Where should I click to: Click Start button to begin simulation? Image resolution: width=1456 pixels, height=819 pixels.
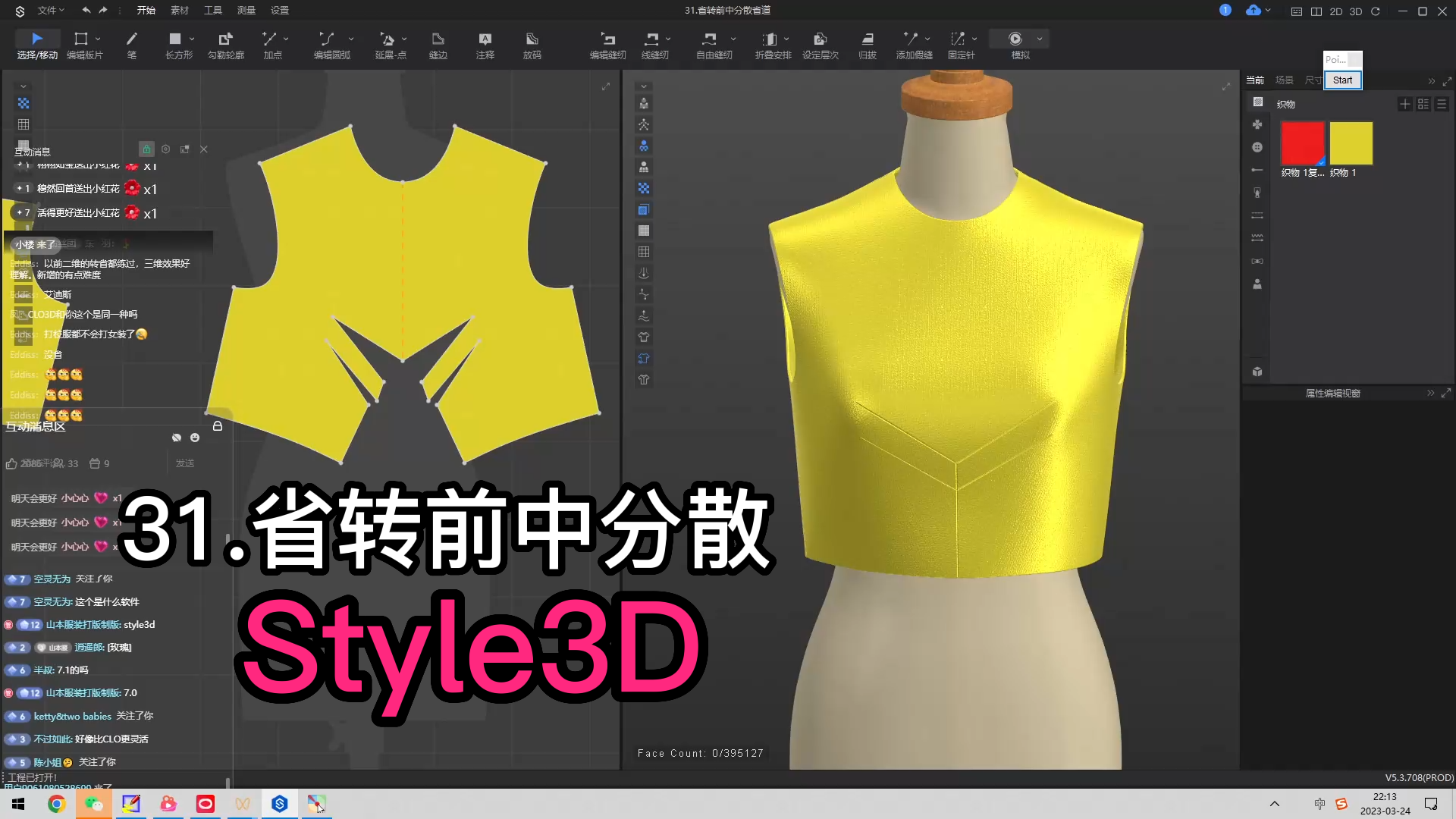click(1343, 79)
